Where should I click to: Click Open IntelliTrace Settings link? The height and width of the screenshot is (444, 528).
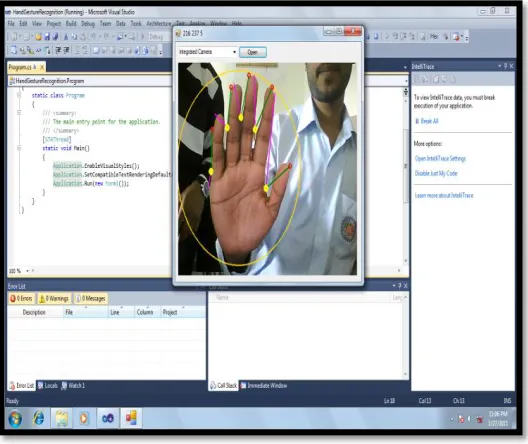pos(440,159)
